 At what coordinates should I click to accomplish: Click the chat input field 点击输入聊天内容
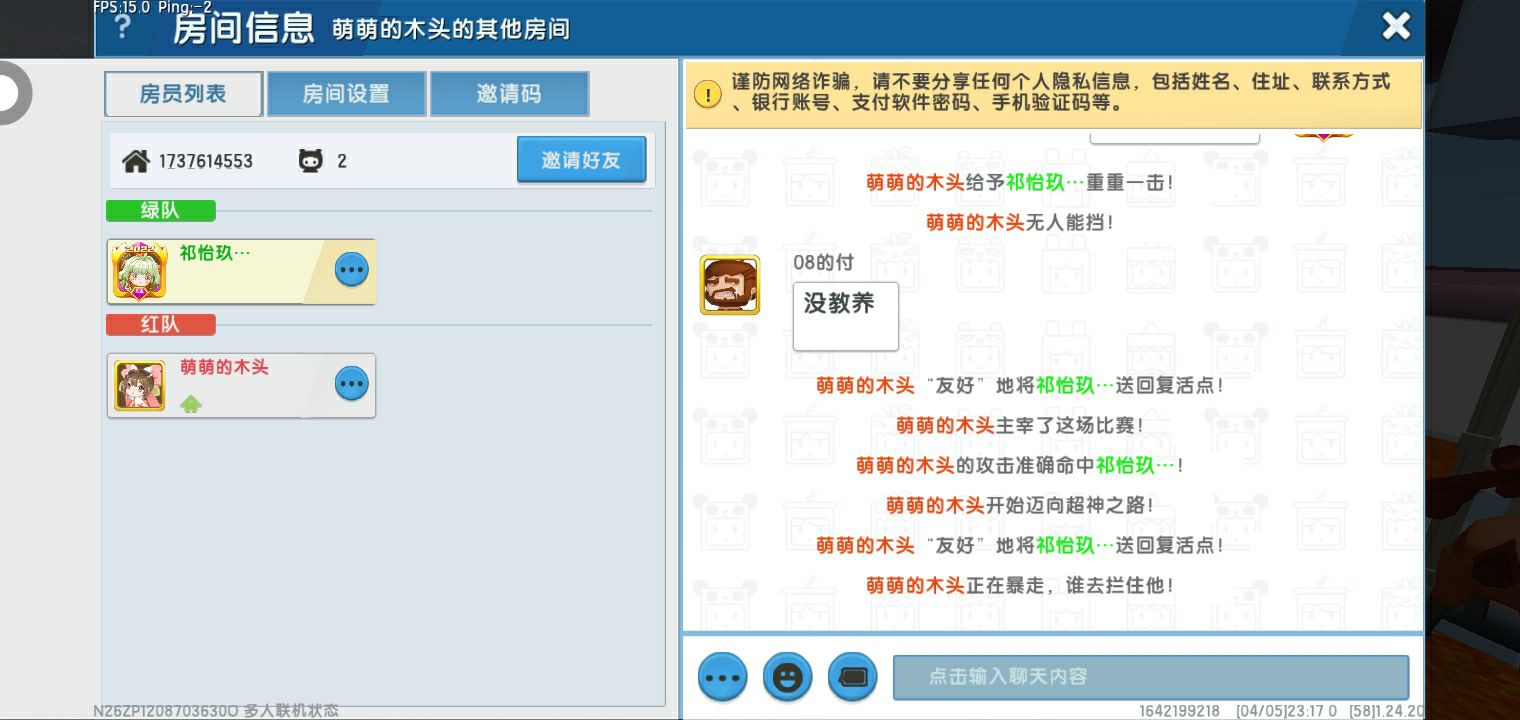pos(1150,677)
